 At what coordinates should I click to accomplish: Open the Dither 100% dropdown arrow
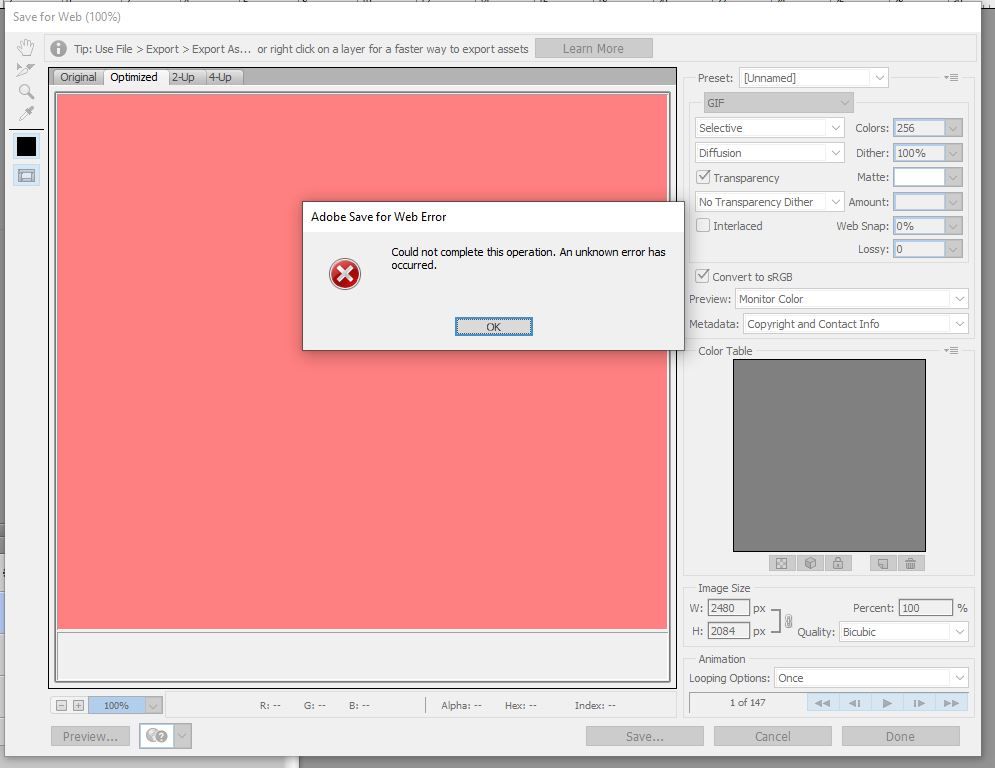(x=952, y=153)
